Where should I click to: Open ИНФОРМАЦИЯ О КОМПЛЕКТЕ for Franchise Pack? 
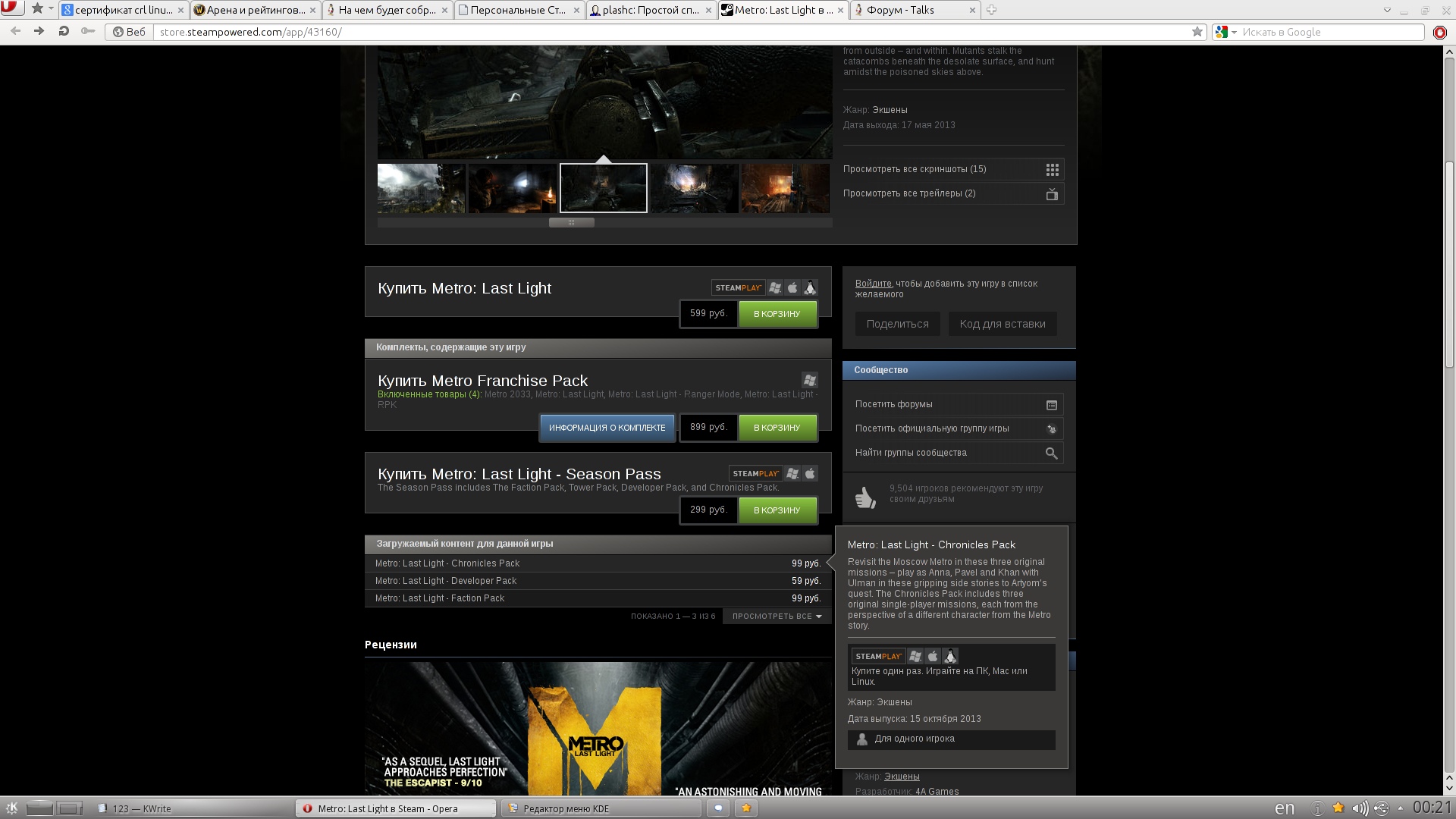pyautogui.click(x=607, y=428)
